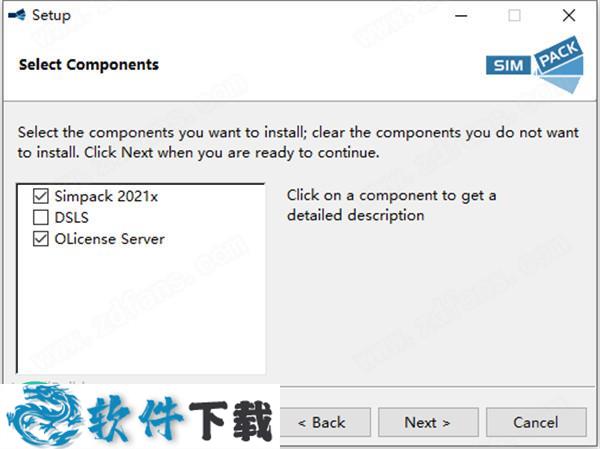Select the OLicense Server list entry
This screenshot has height=449, width=600.
coord(109,239)
